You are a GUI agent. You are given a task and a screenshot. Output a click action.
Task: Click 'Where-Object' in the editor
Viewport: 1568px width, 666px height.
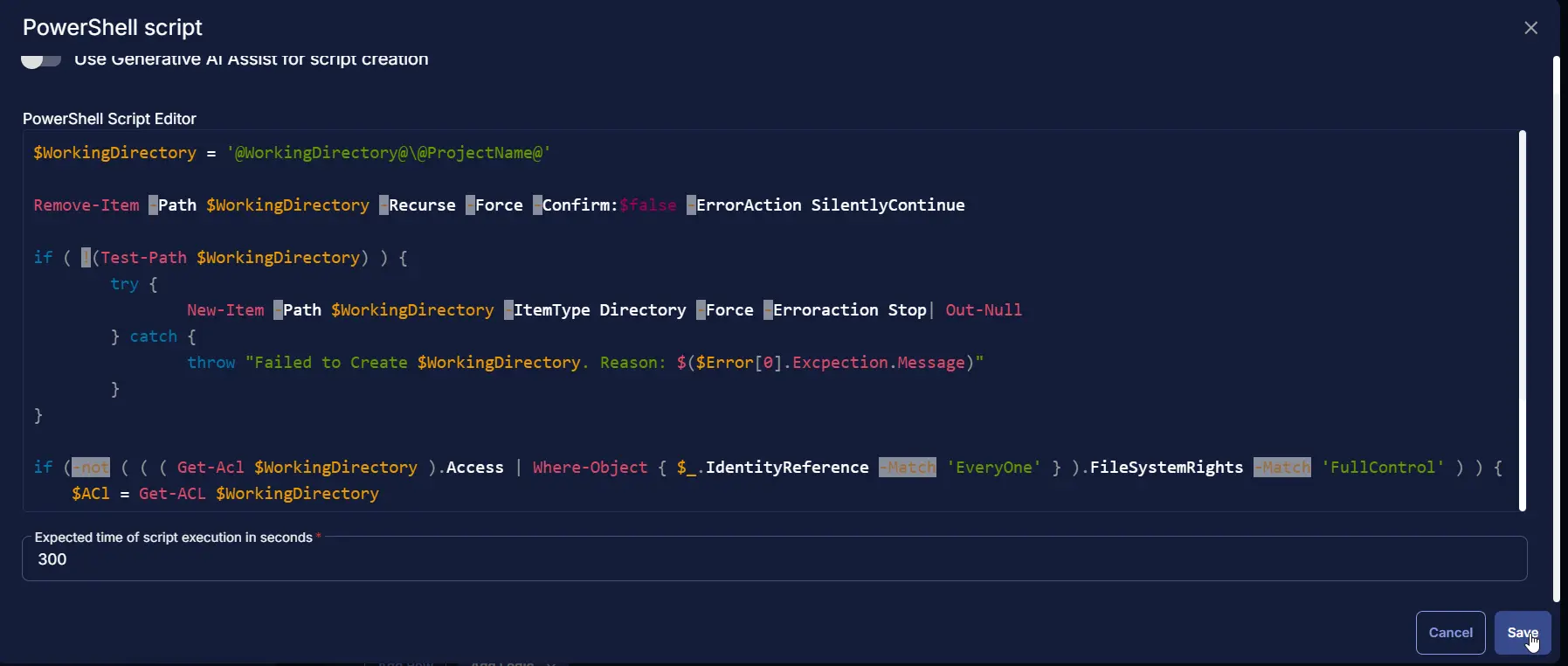coord(591,468)
